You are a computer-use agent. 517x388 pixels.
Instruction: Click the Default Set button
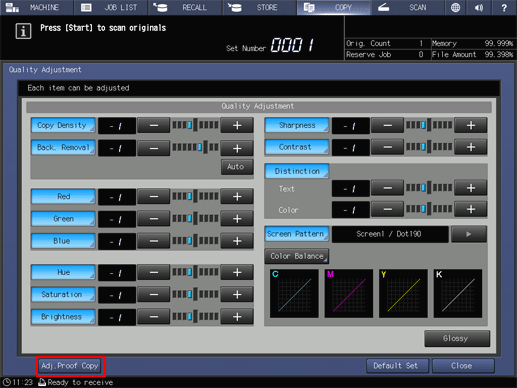pyautogui.click(x=397, y=366)
